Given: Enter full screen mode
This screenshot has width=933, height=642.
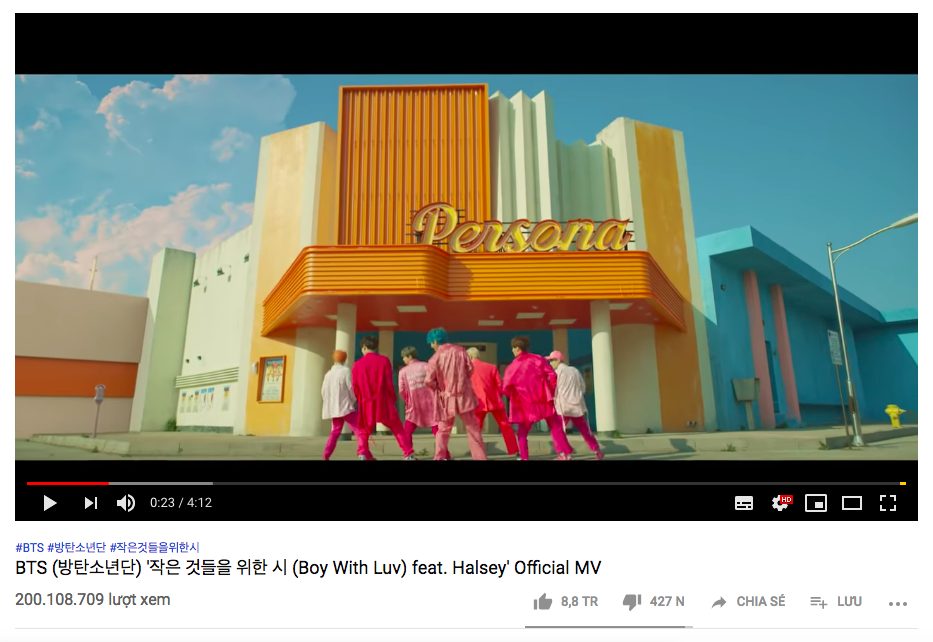Looking at the screenshot, I should click(888, 503).
